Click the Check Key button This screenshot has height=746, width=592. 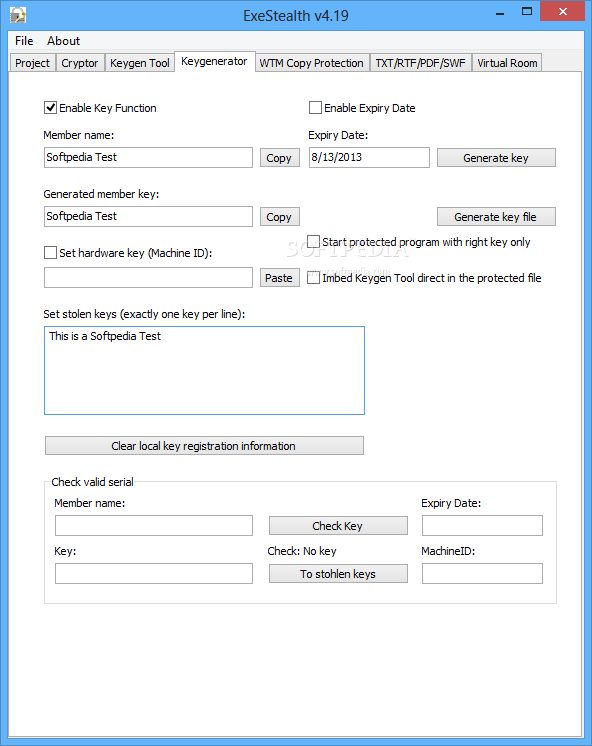(338, 526)
